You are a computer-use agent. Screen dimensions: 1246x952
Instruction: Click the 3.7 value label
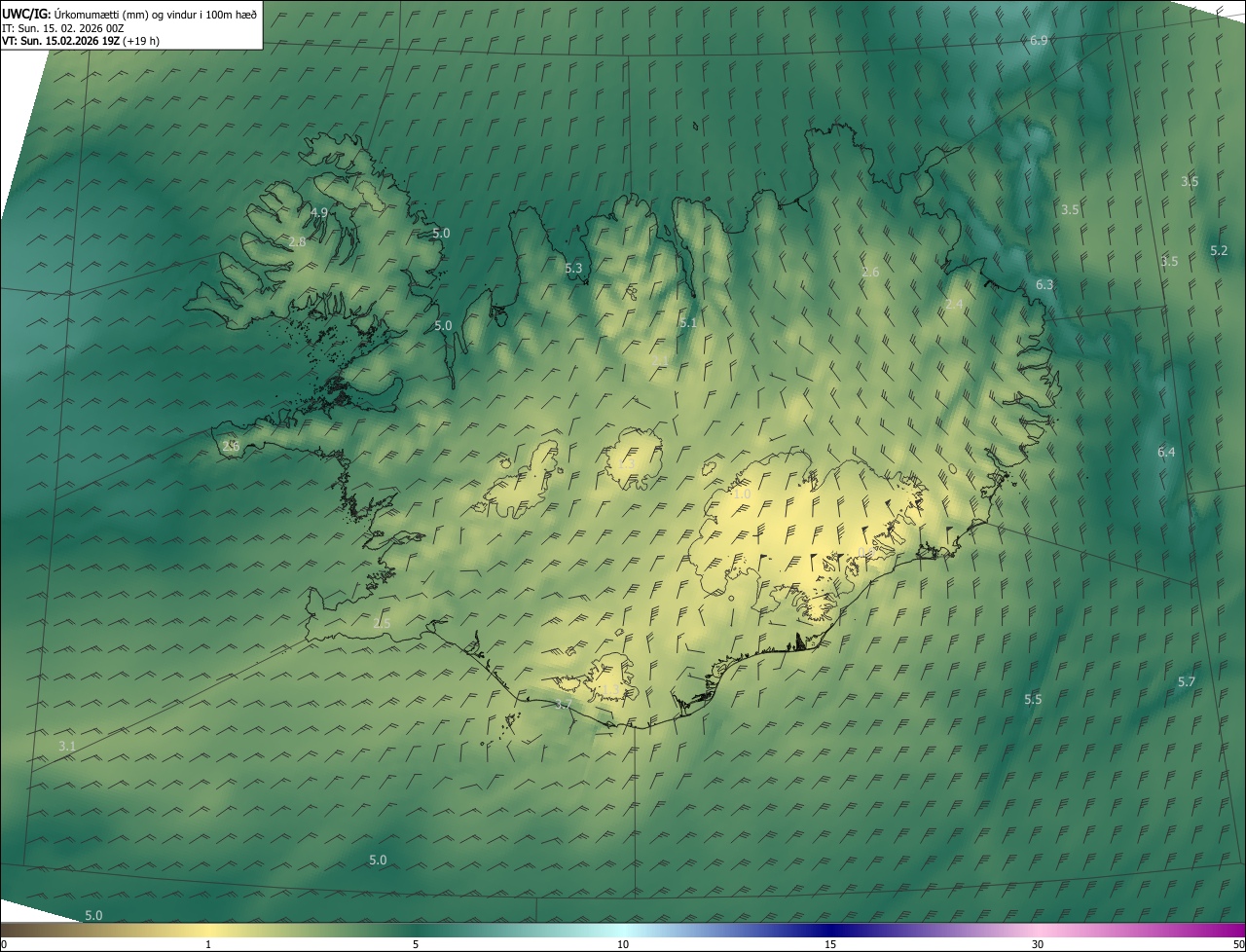(x=564, y=705)
